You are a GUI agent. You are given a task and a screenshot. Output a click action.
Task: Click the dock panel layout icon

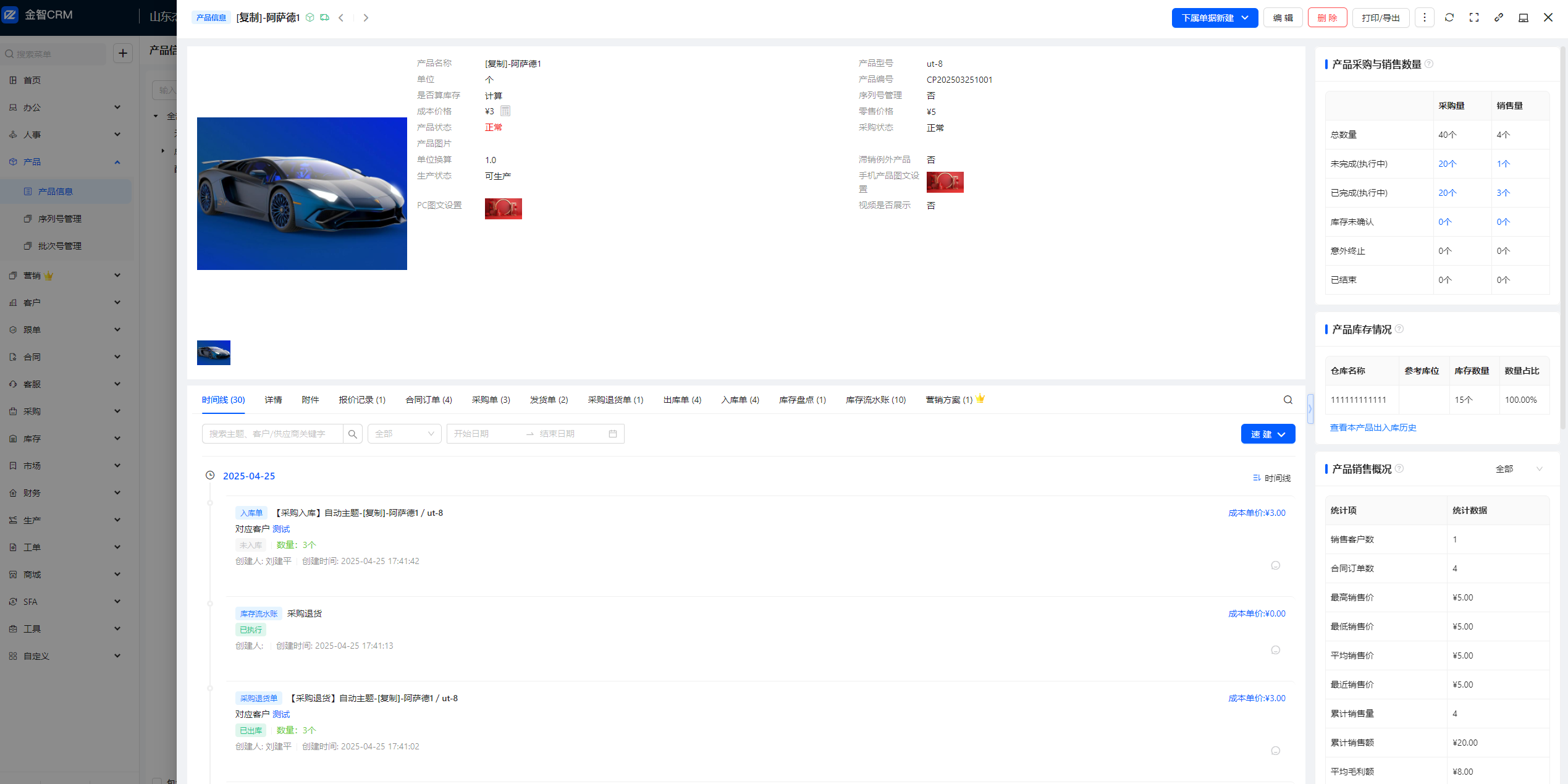click(1524, 17)
